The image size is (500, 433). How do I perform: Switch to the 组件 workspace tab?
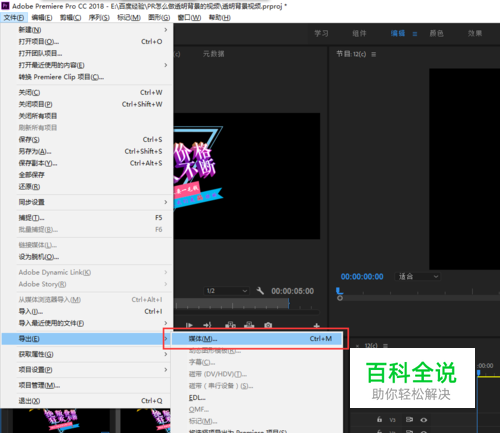(359, 33)
